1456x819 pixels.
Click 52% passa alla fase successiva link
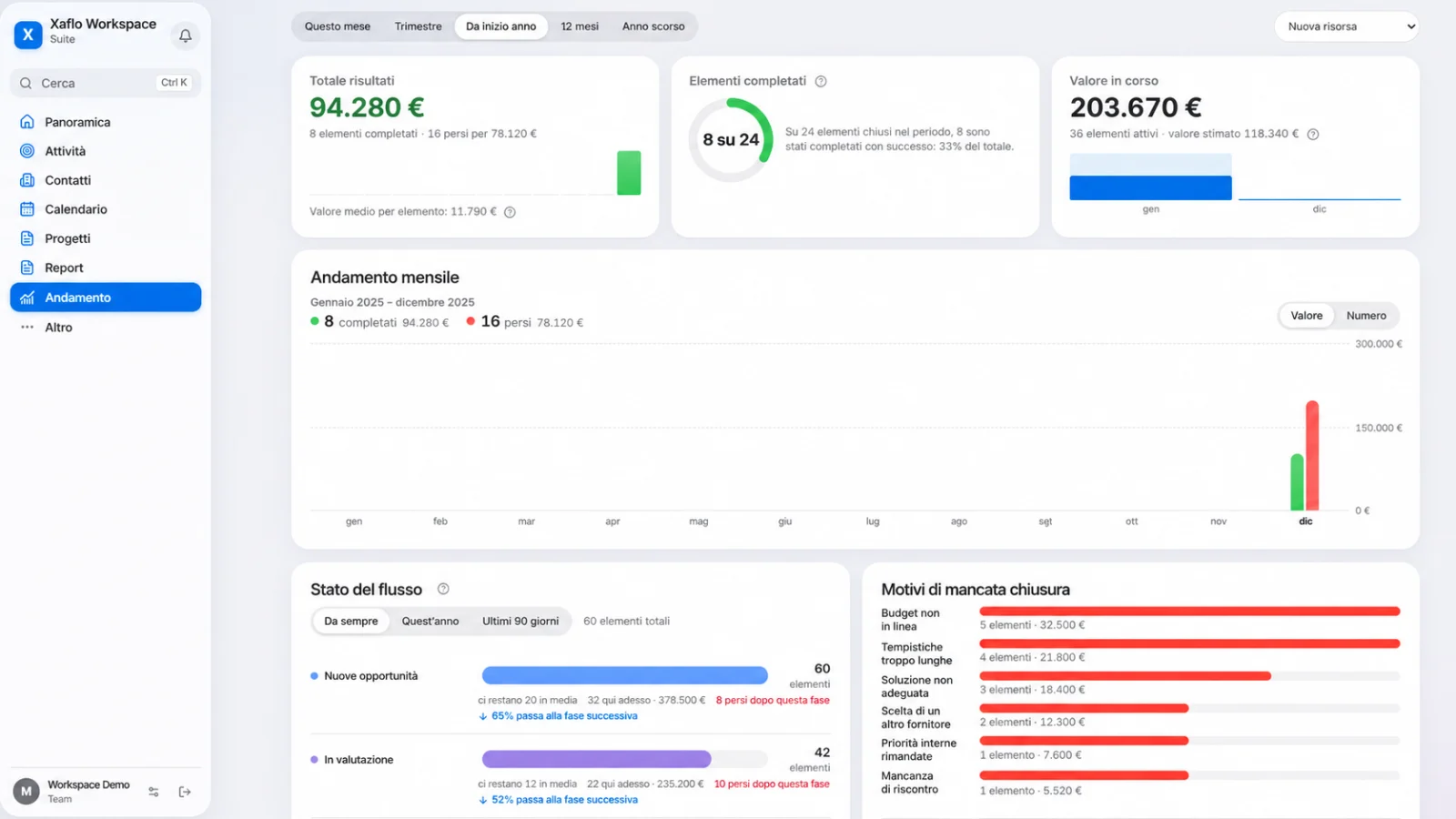558,800
